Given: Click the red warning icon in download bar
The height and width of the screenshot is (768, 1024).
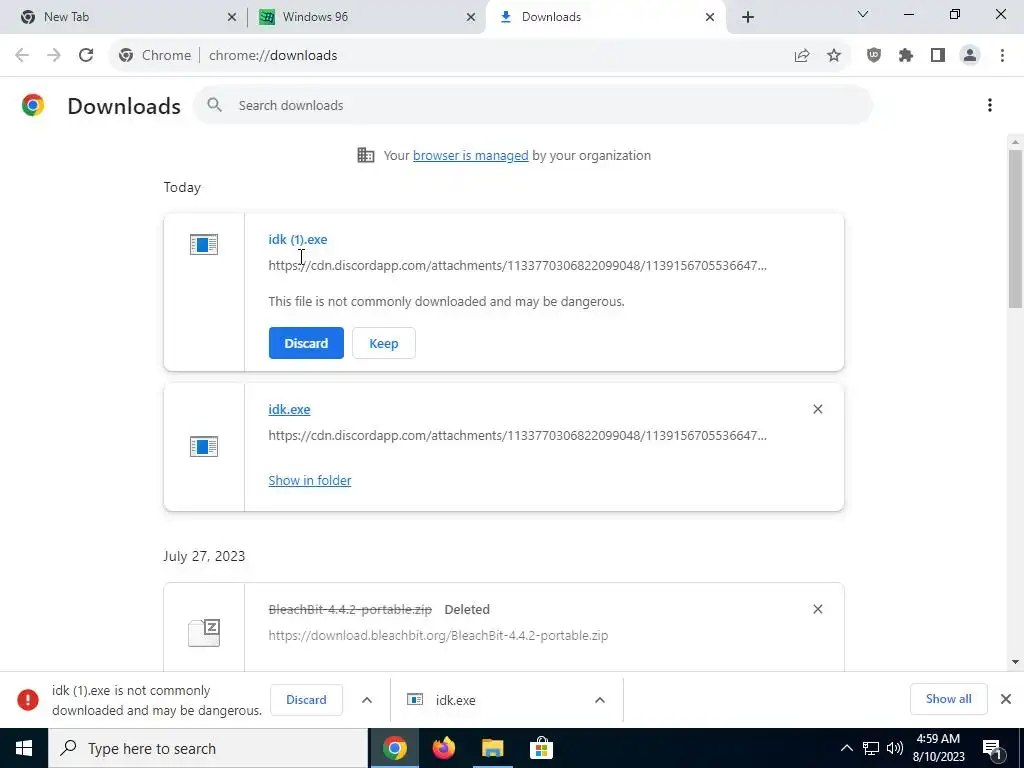Looking at the screenshot, I should (27, 699).
